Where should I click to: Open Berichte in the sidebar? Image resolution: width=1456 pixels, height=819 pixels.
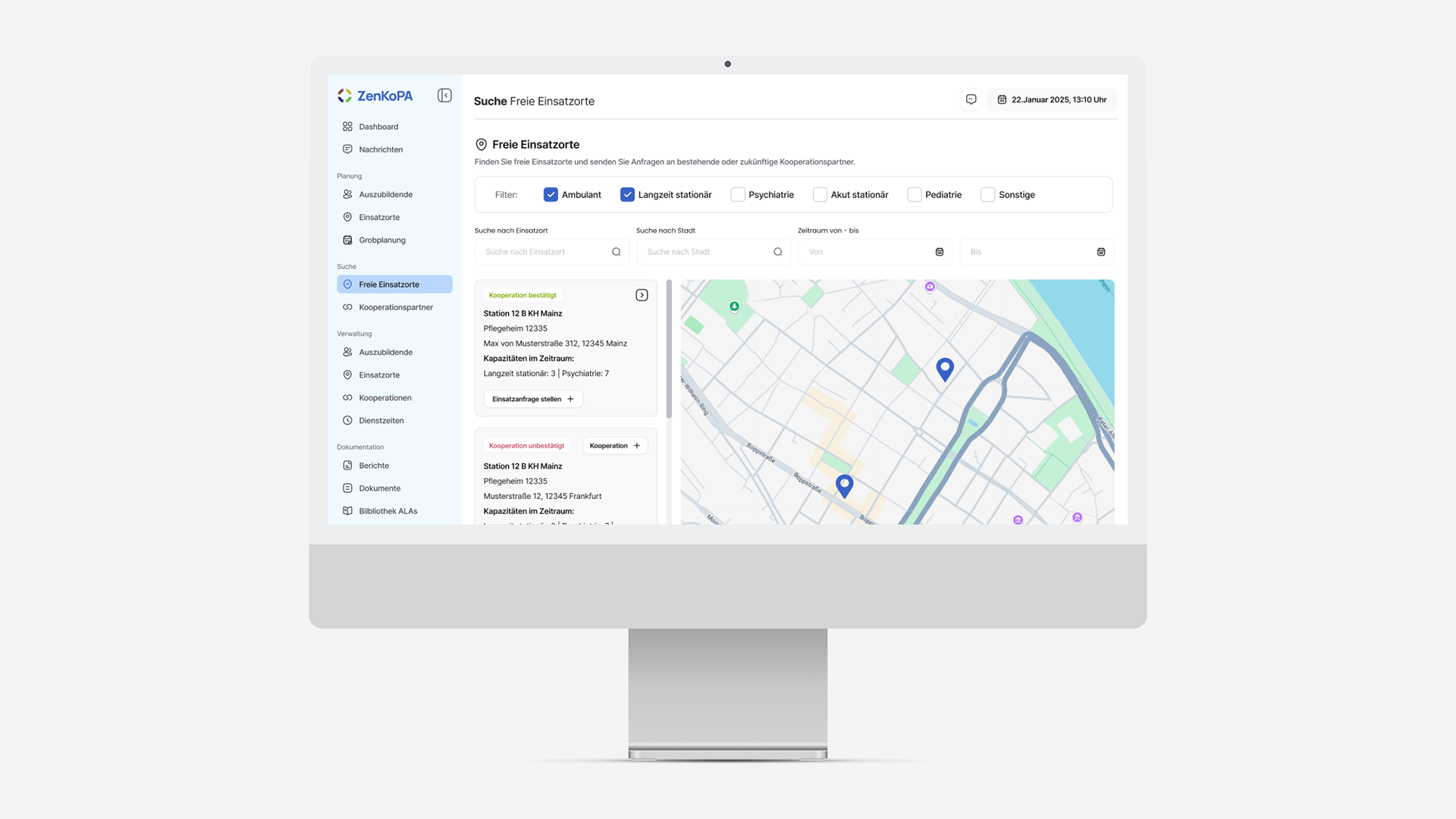[x=394, y=466]
